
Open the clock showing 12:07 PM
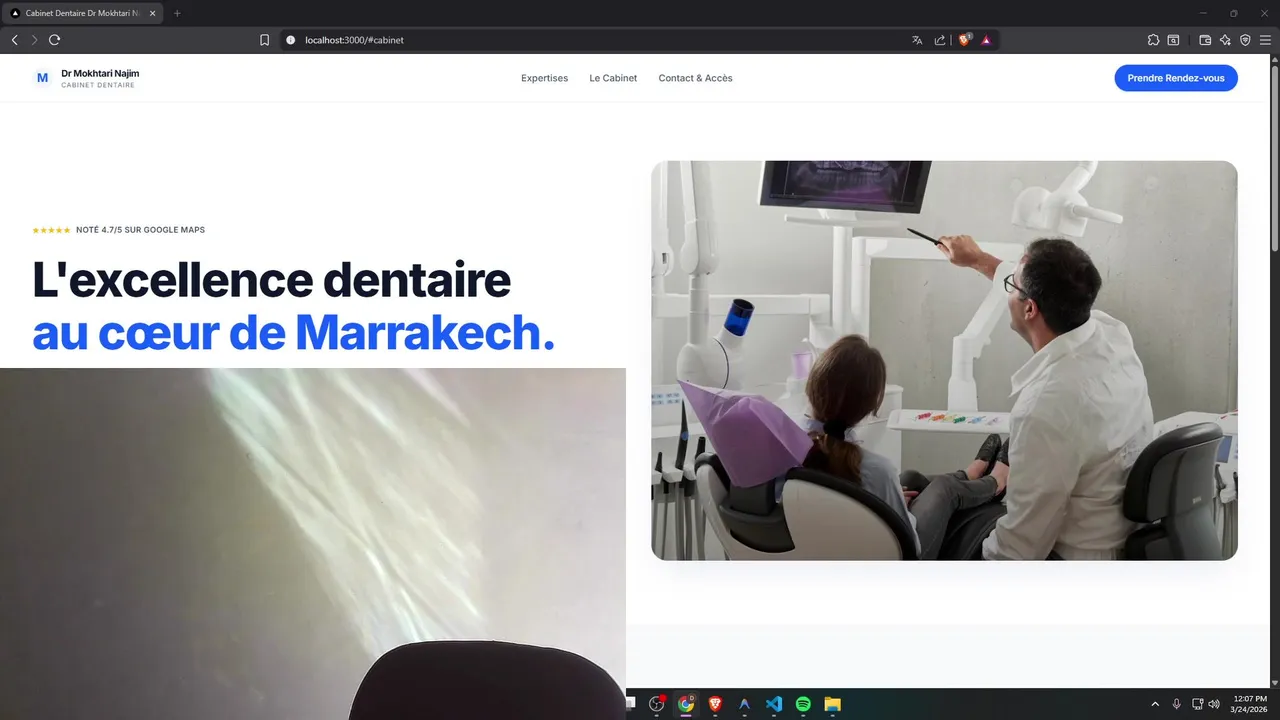pos(1250,704)
